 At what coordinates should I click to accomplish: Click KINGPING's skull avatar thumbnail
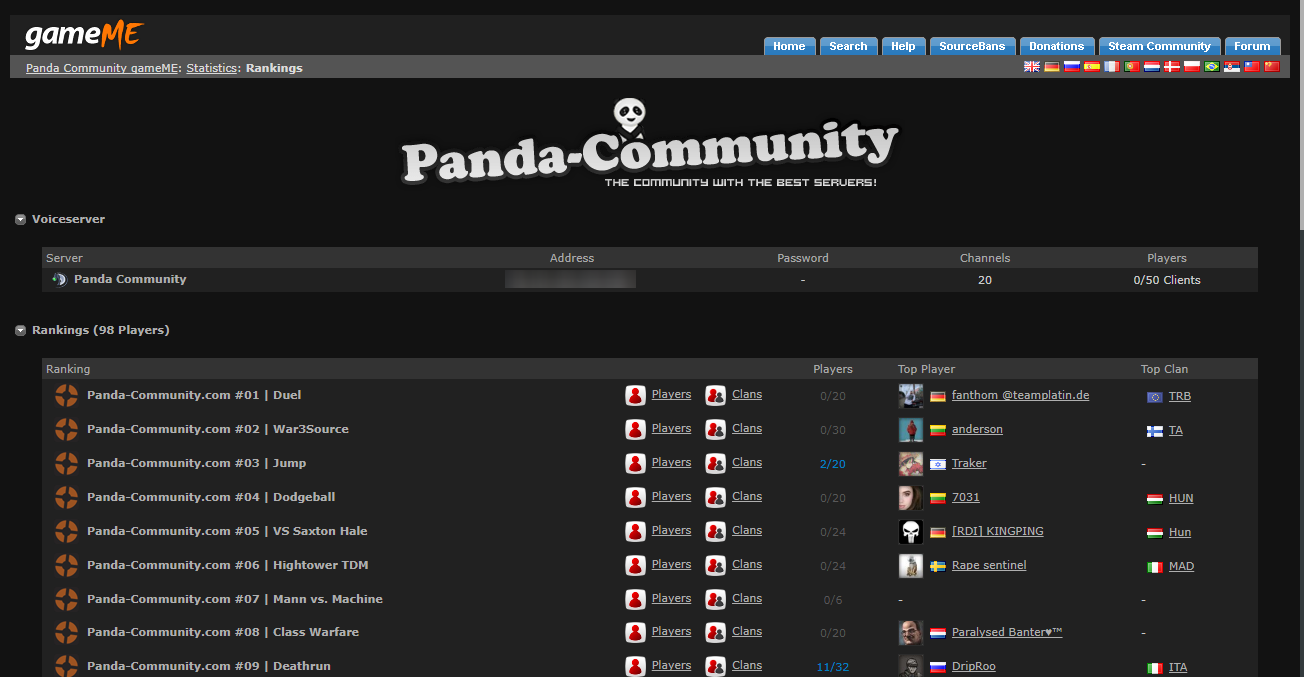click(910, 531)
